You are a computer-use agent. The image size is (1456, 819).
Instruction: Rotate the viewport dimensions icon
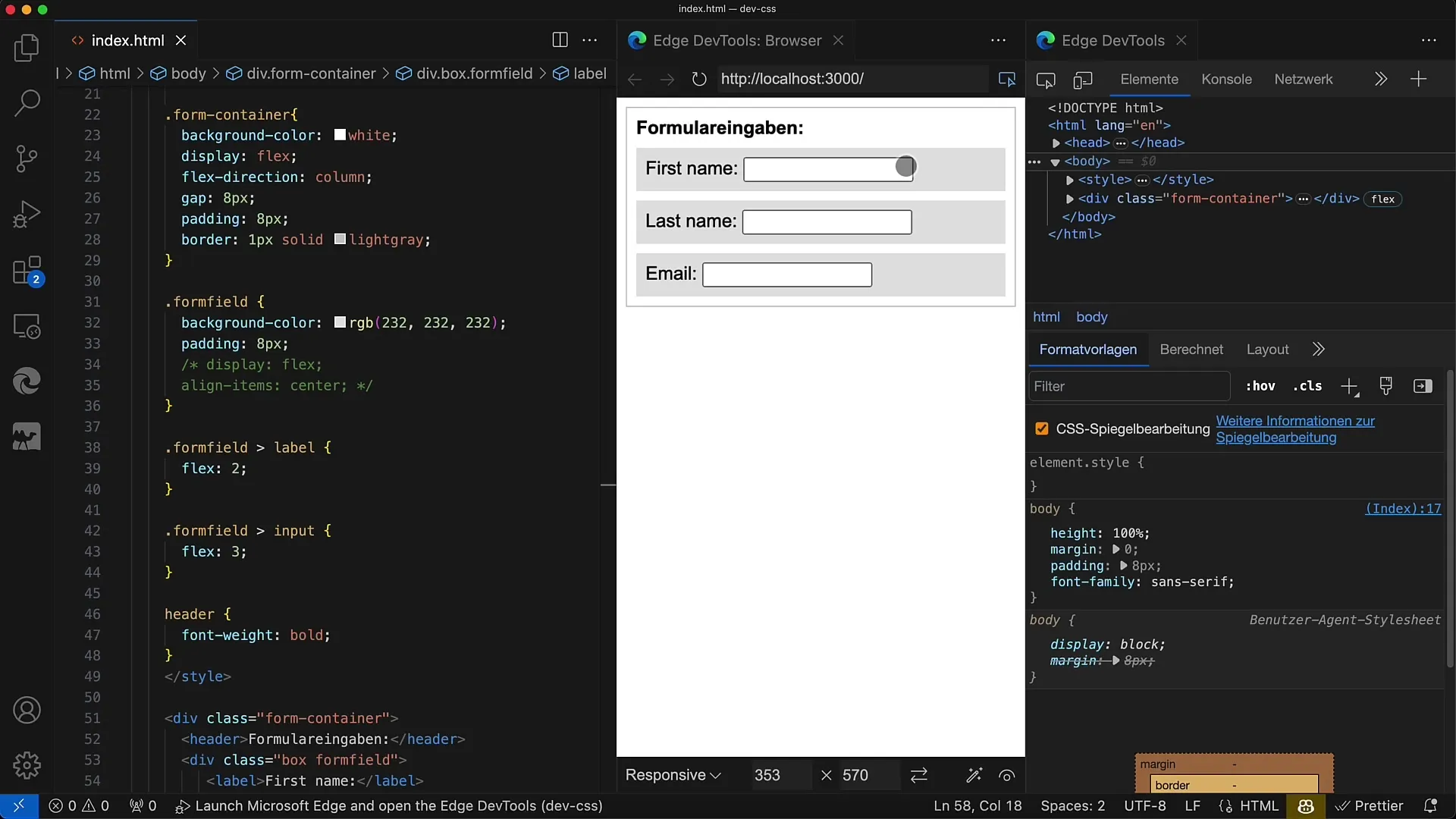[919, 775]
